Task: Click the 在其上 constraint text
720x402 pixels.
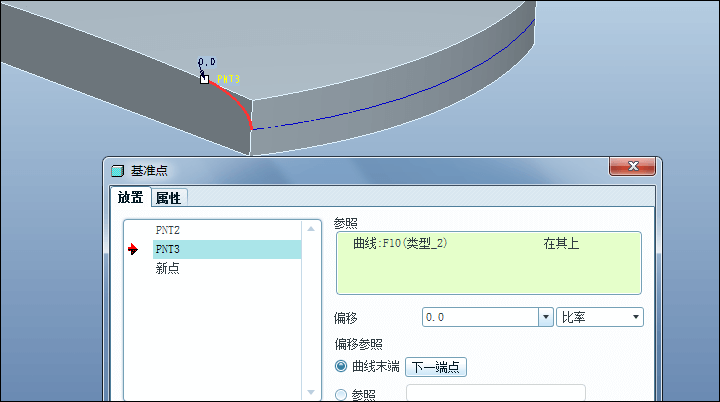Action: tap(561, 243)
